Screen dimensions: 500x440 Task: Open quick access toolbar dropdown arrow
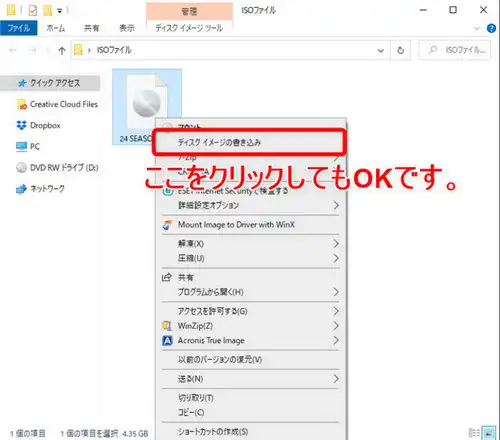60,11
